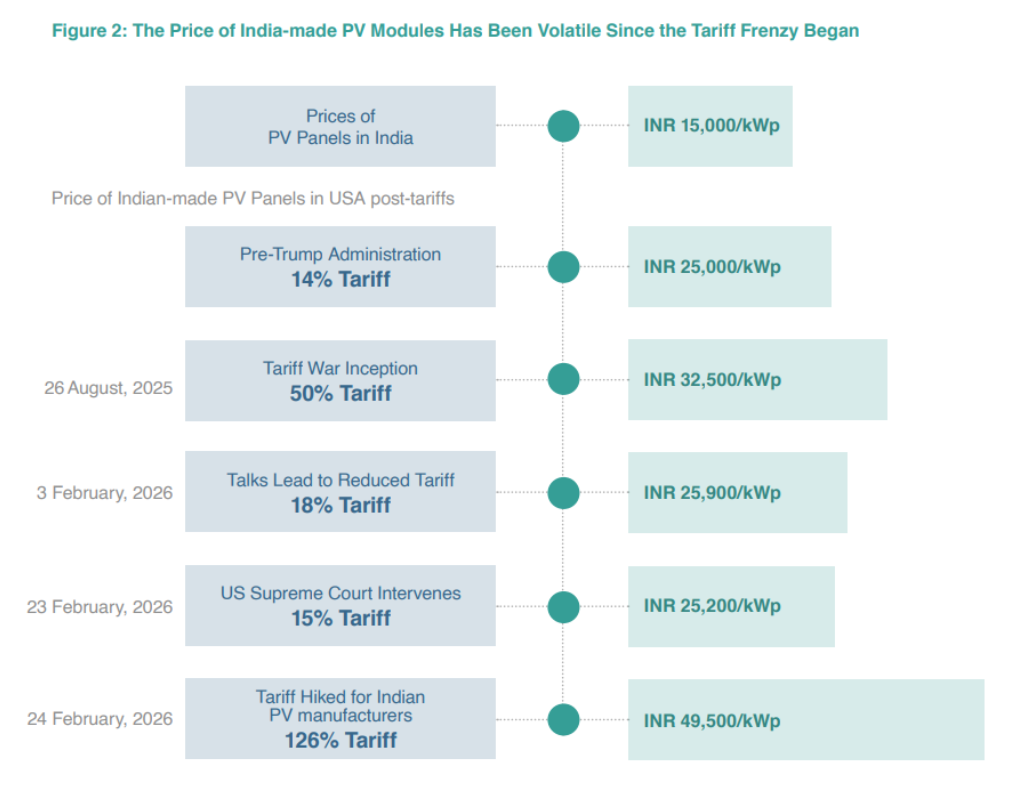Click the dot next to 18% Tariff row
This screenshot has height=798, width=1021.
point(563,493)
